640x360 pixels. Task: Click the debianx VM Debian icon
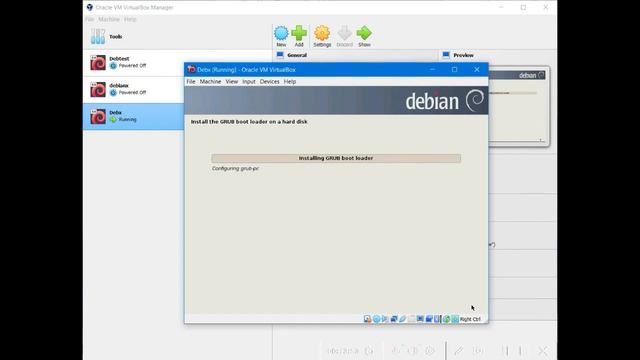click(x=98, y=89)
